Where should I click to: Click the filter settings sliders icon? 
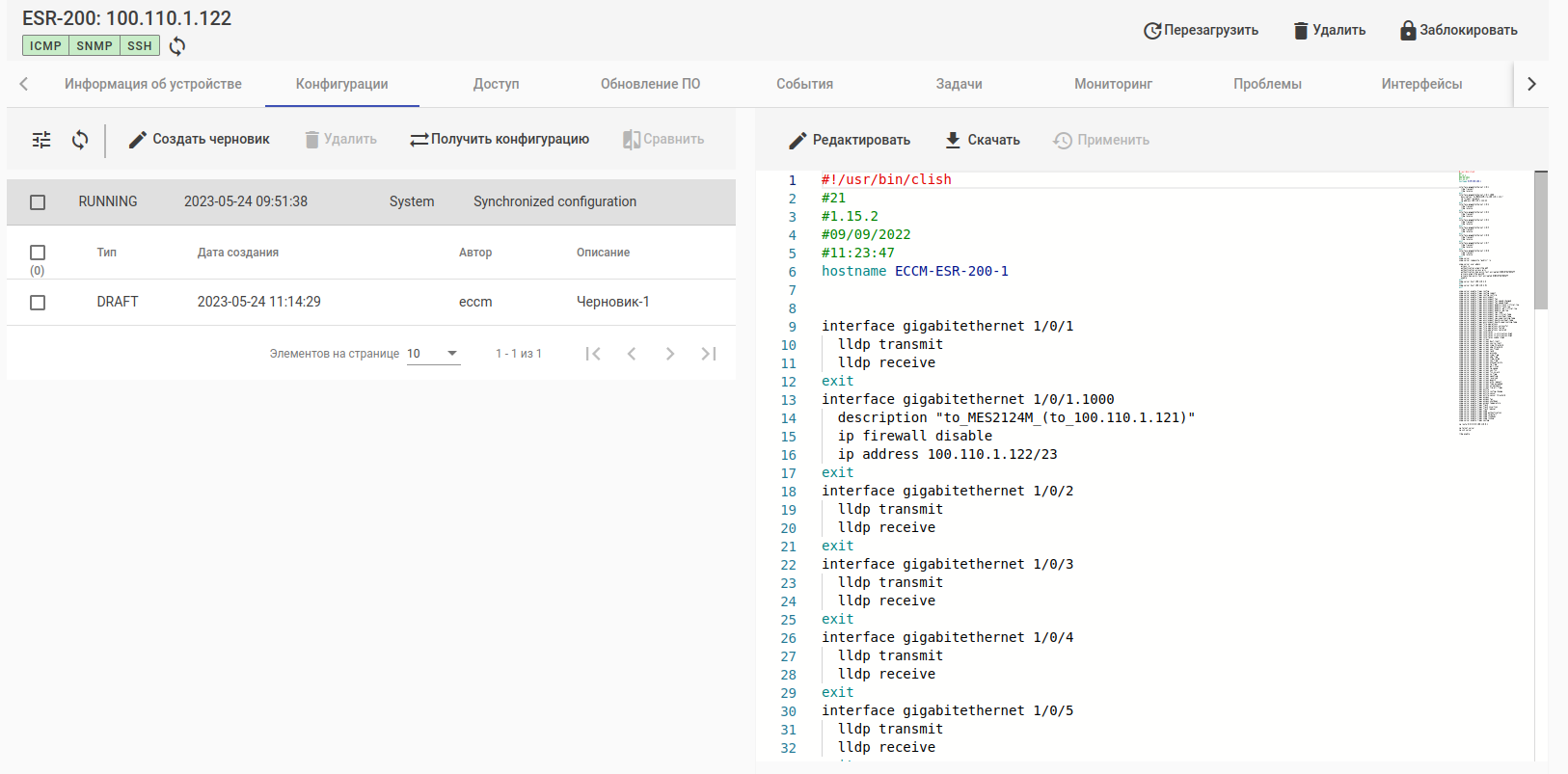click(x=41, y=140)
